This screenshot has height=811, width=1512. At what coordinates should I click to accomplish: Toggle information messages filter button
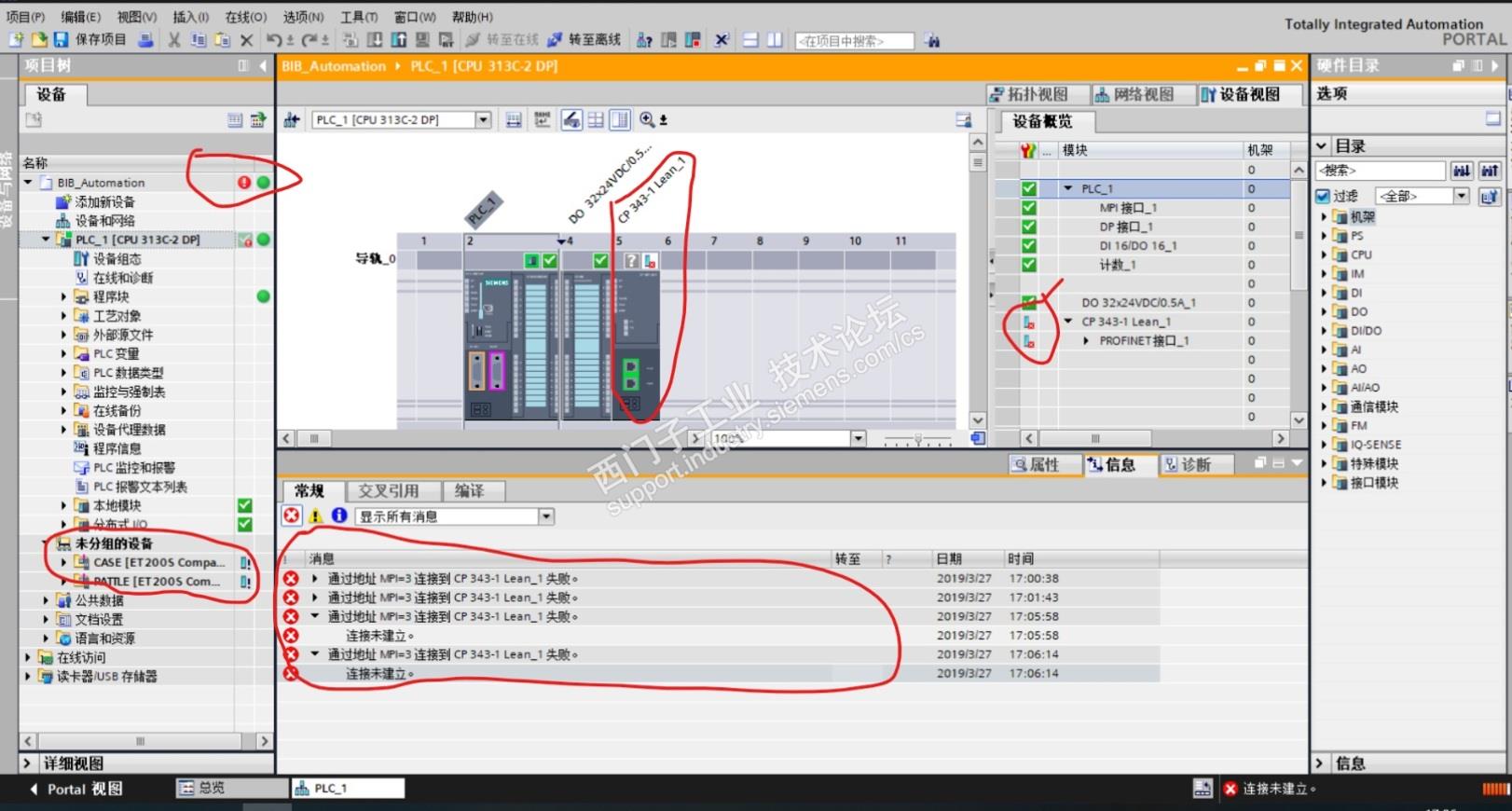339,515
